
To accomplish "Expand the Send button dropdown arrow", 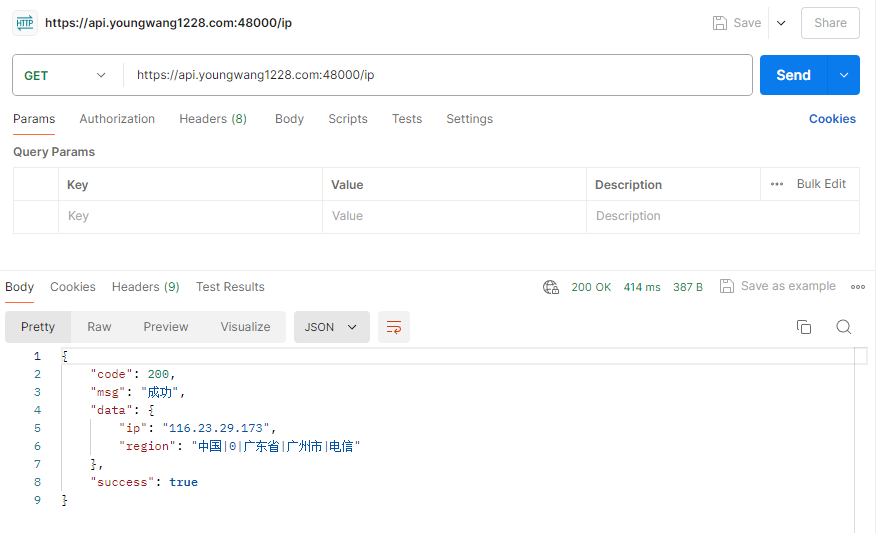I will tap(843, 75).
